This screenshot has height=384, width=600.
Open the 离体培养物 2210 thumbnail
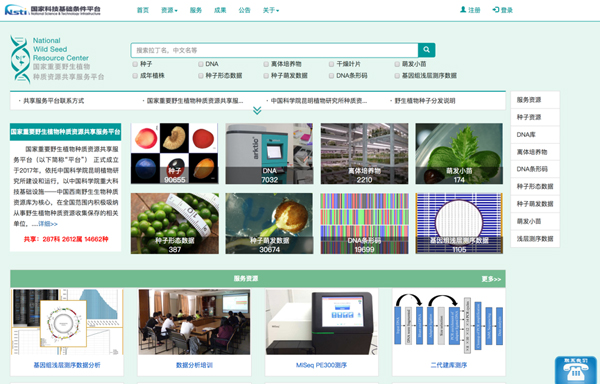364,153
